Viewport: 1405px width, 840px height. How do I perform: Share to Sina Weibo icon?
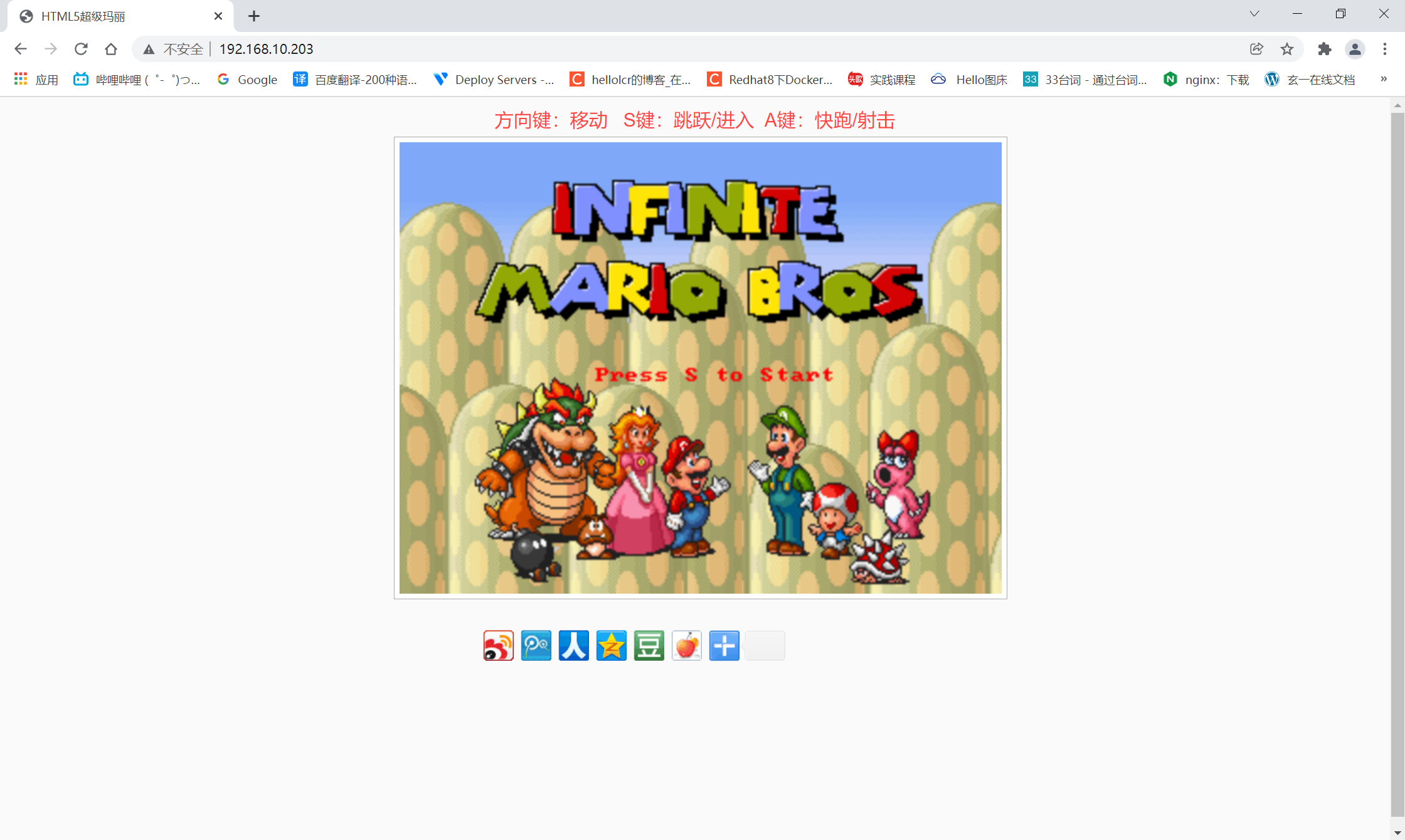(x=498, y=645)
